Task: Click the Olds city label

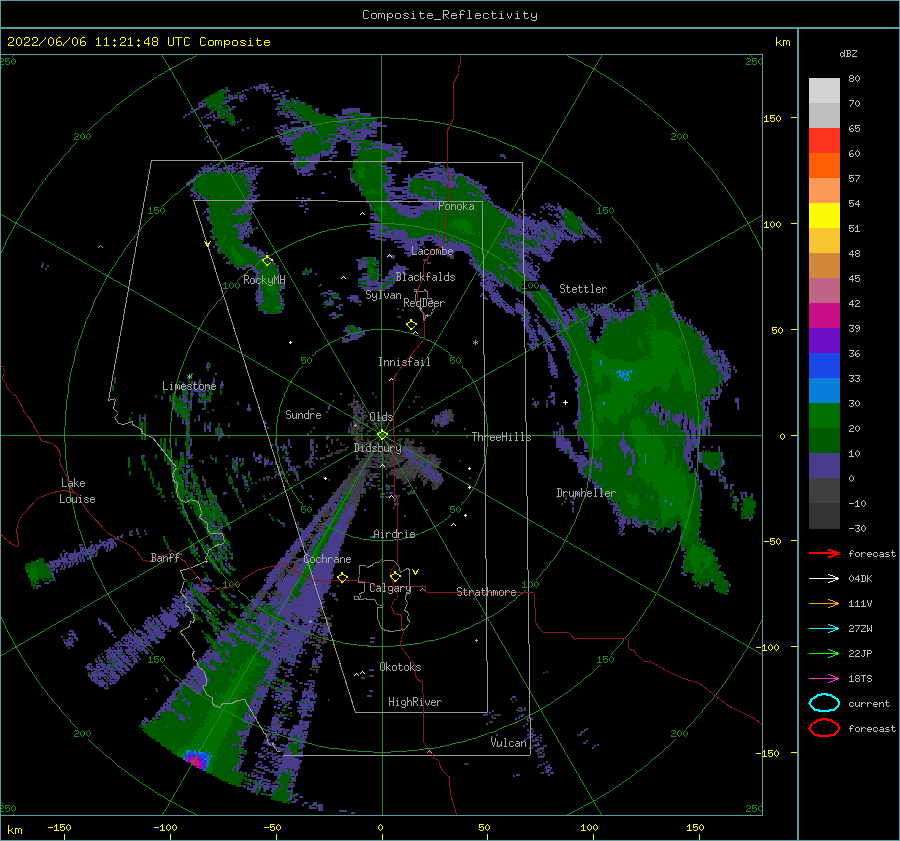Action: pyautogui.click(x=381, y=417)
